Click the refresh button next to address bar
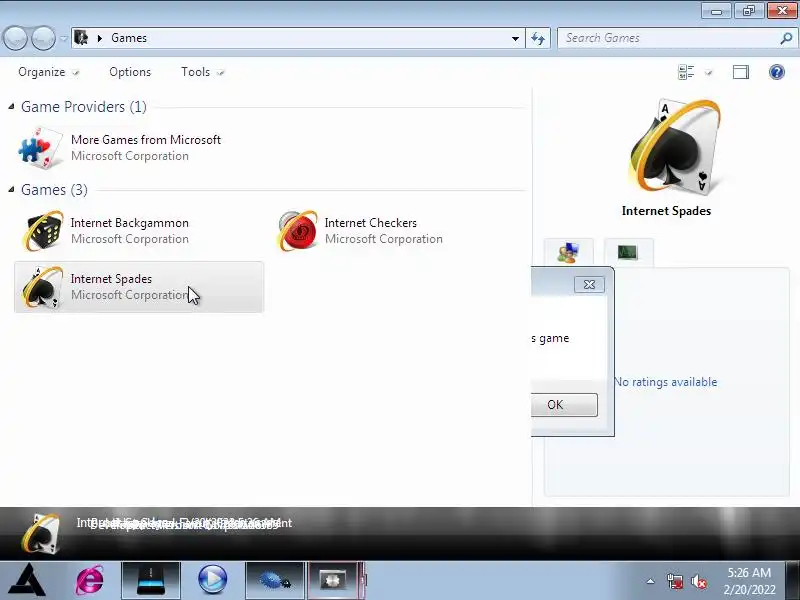 [x=538, y=38]
